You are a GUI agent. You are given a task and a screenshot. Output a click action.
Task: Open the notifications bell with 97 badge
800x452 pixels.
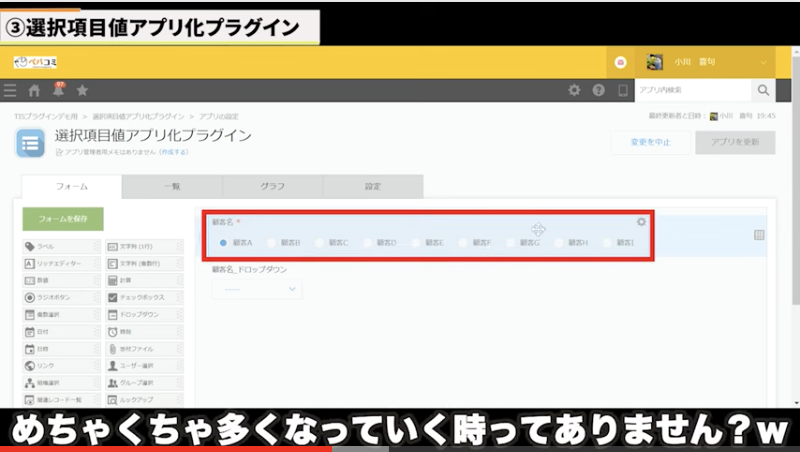pos(58,90)
